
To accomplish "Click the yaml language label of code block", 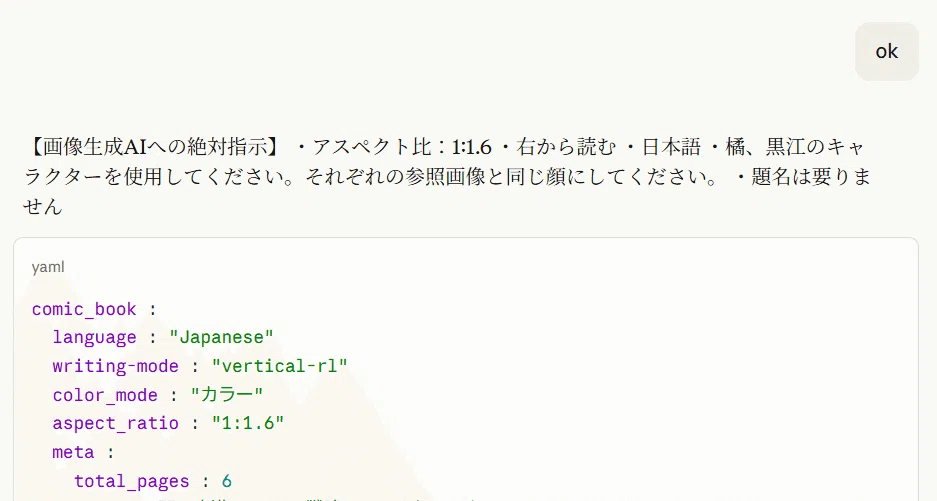I will [48, 267].
